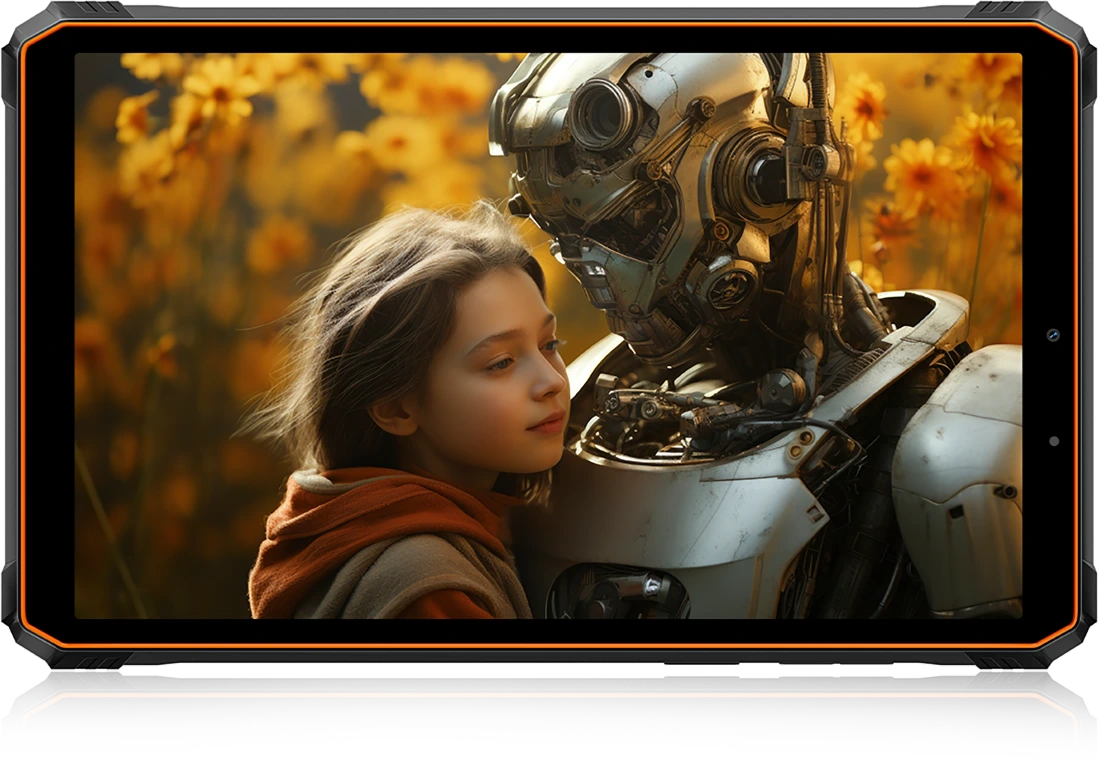Tap the bottom-left rugged corner bumper
This screenshot has width=1098, height=765.
[28, 640]
